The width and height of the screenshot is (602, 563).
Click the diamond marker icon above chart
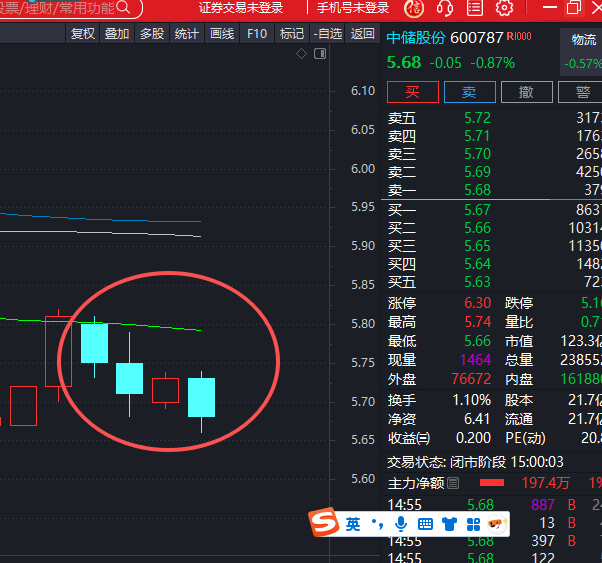pos(301,54)
